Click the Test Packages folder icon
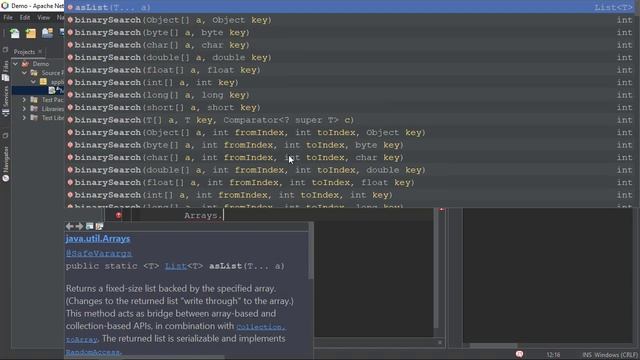This screenshot has width=640, height=360. pyautogui.click(x=34, y=100)
